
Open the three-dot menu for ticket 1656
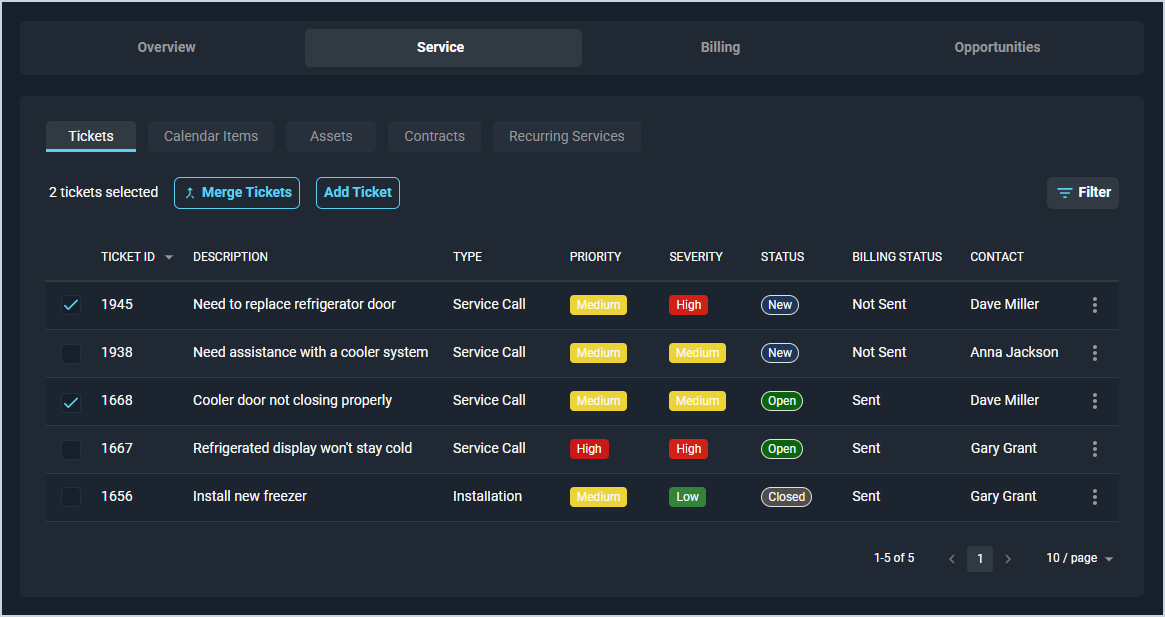(1095, 497)
